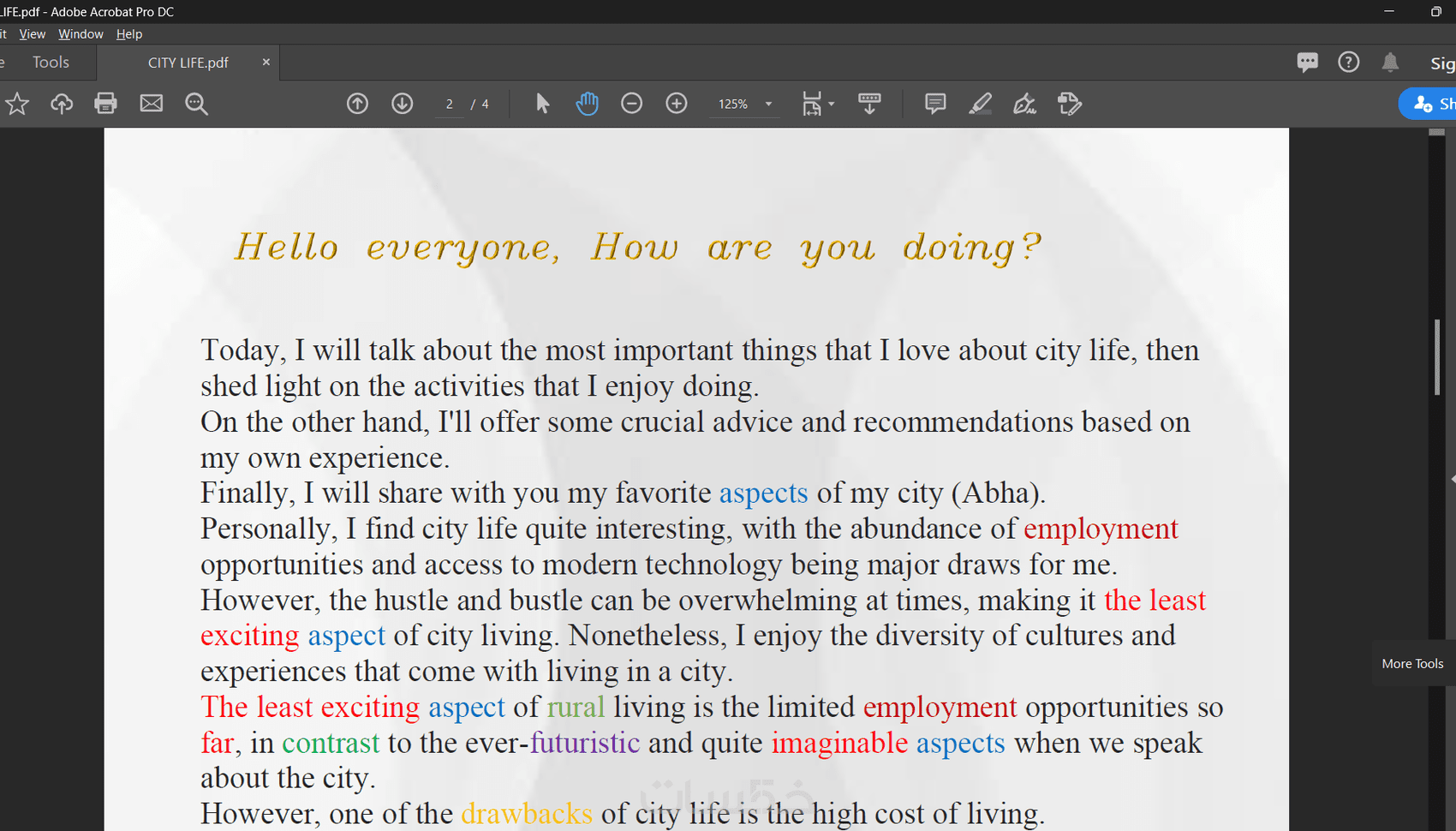Zoom in with plus button
The image size is (1456, 831).
pyautogui.click(x=677, y=104)
